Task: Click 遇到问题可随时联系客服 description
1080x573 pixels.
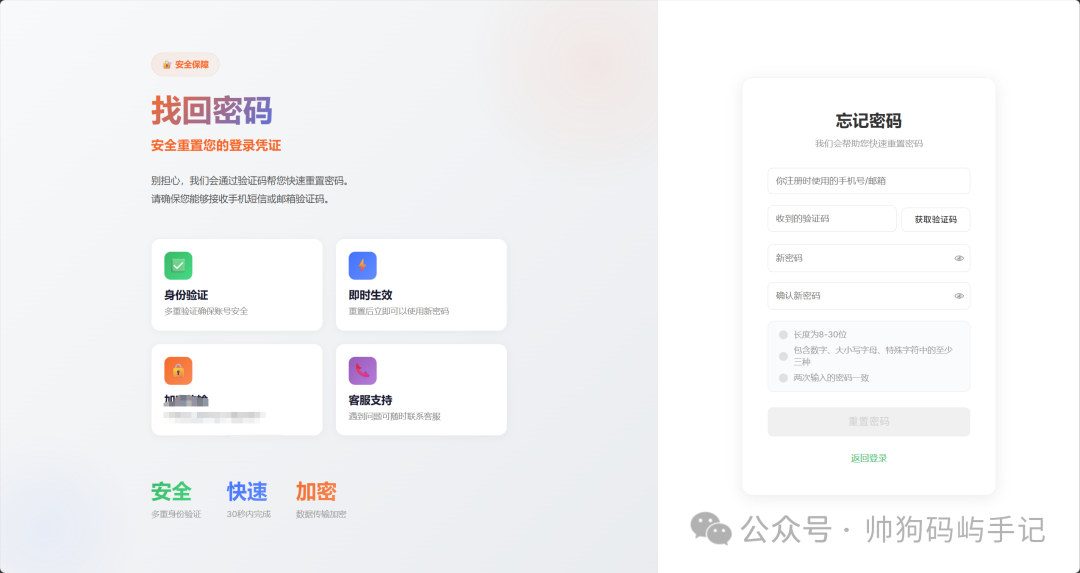Action: pyautogui.click(x=395, y=417)
